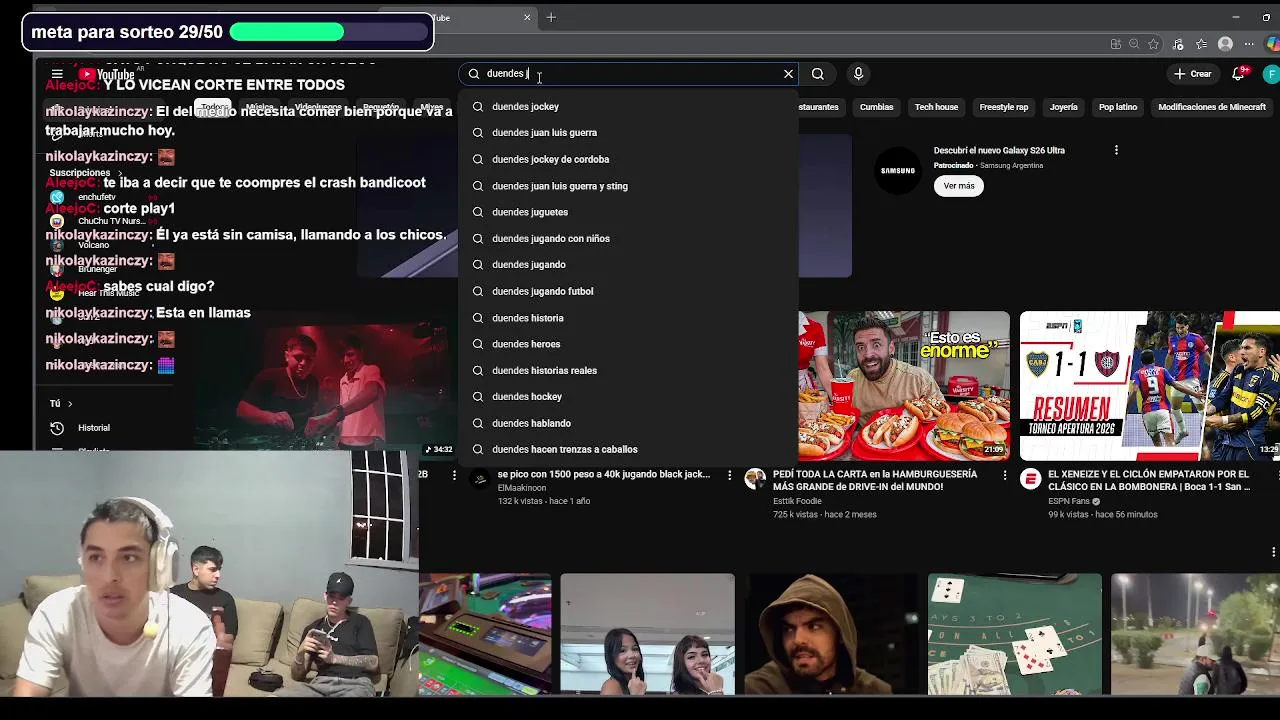Filter by the Tech house chip
1280x720 pixels.
936,107
